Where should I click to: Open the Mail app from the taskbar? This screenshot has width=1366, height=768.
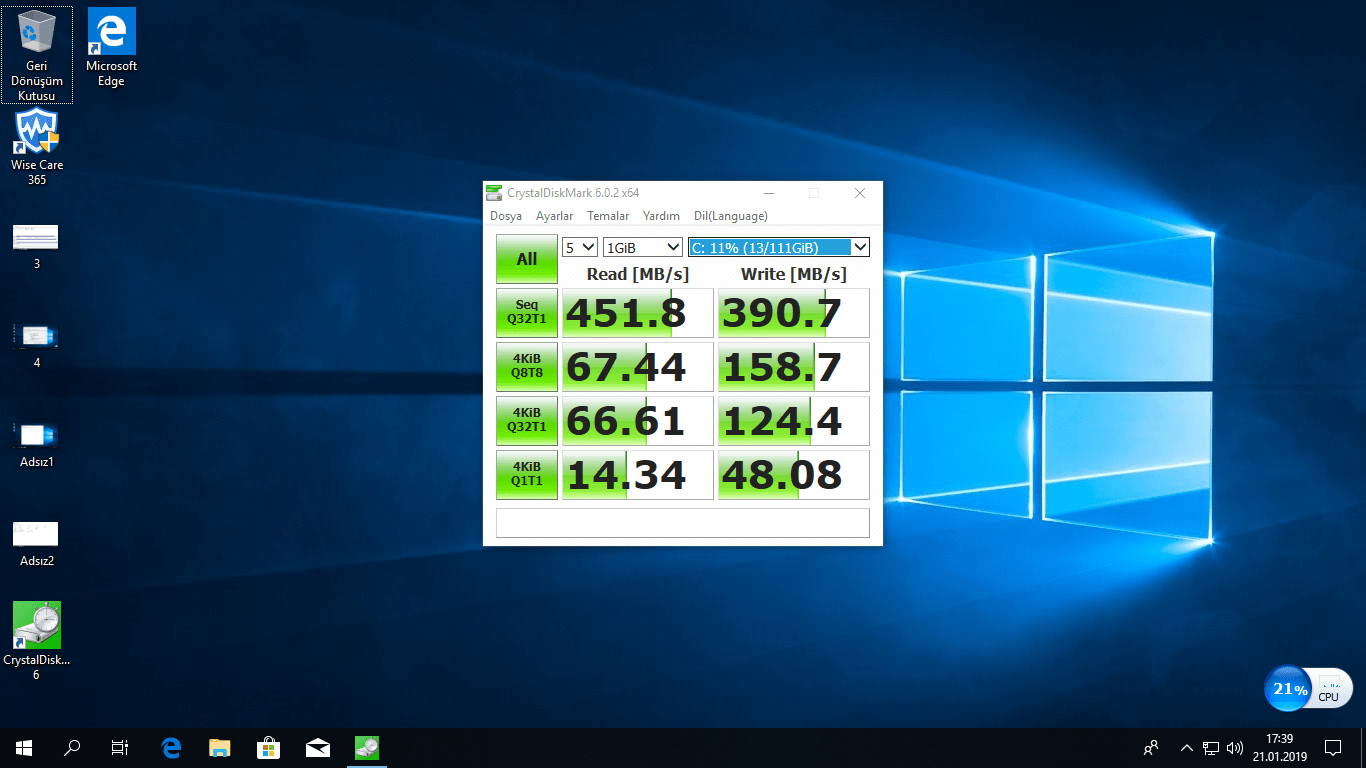(x=317, y=747)
